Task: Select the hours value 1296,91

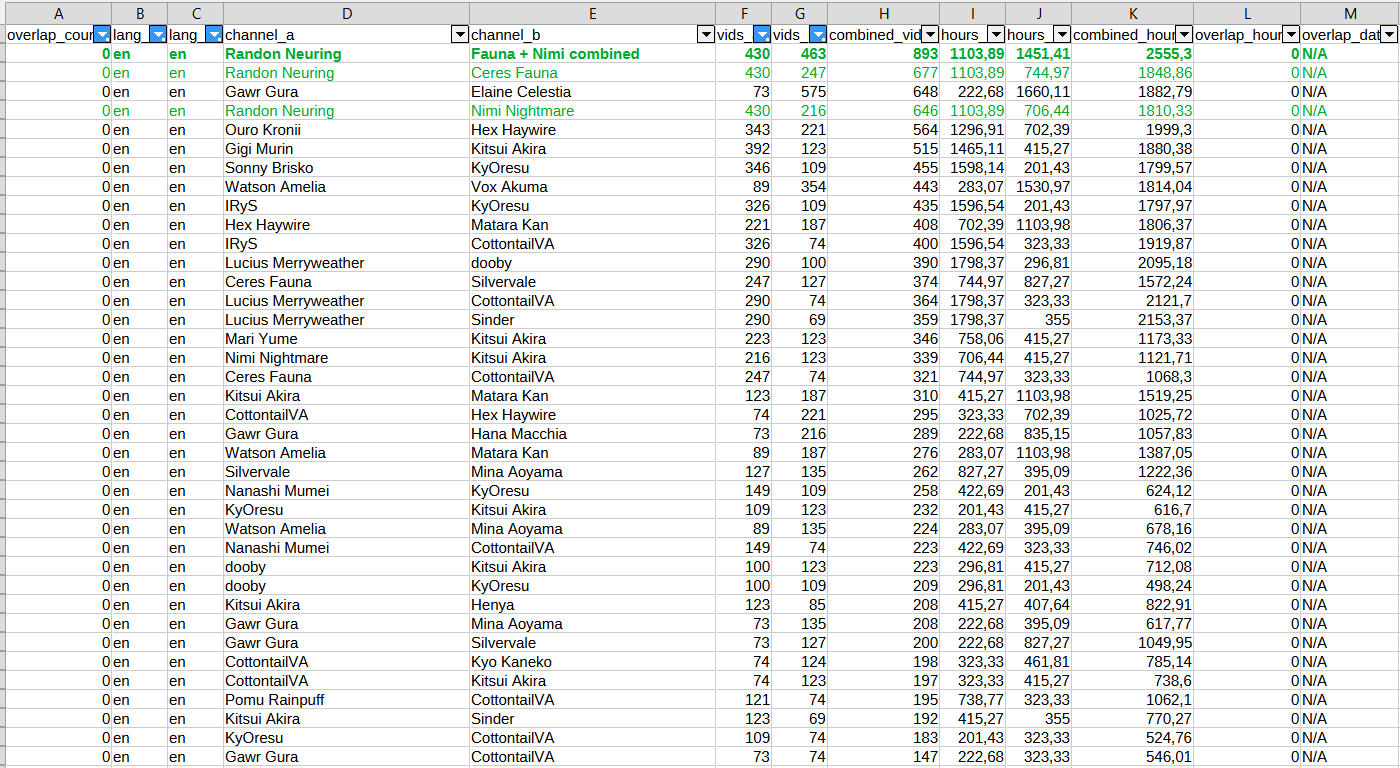Action: (973, 130)
